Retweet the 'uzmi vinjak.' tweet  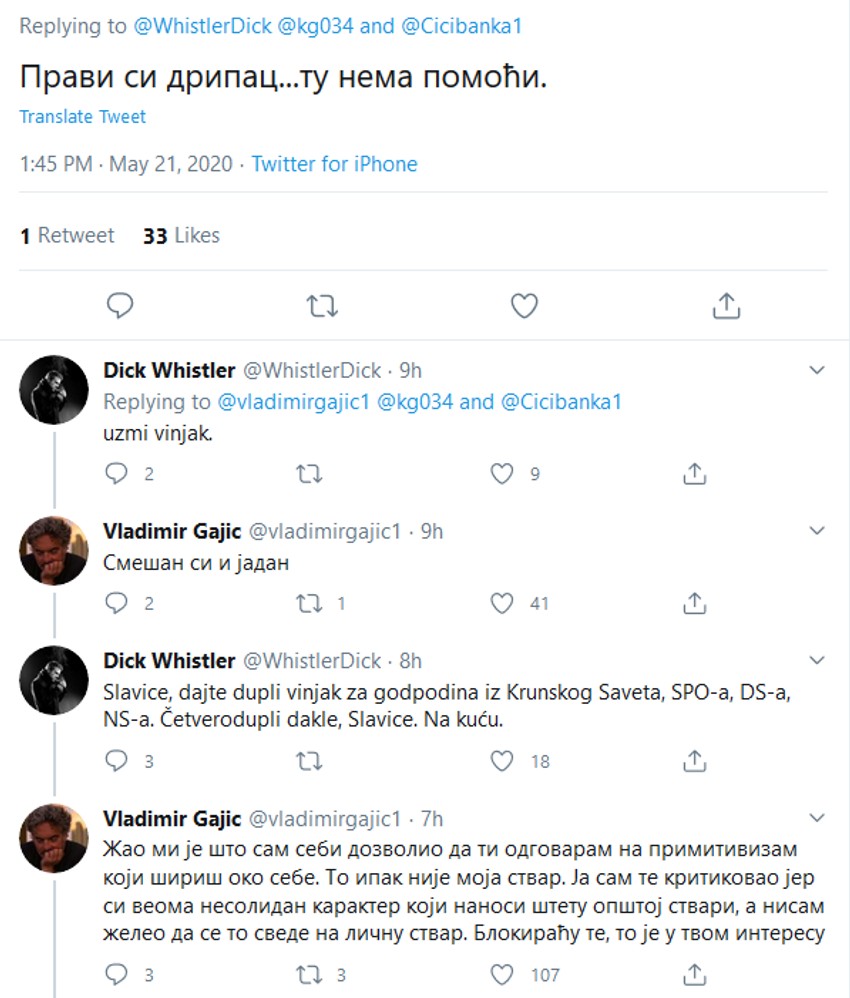point(310,474)
